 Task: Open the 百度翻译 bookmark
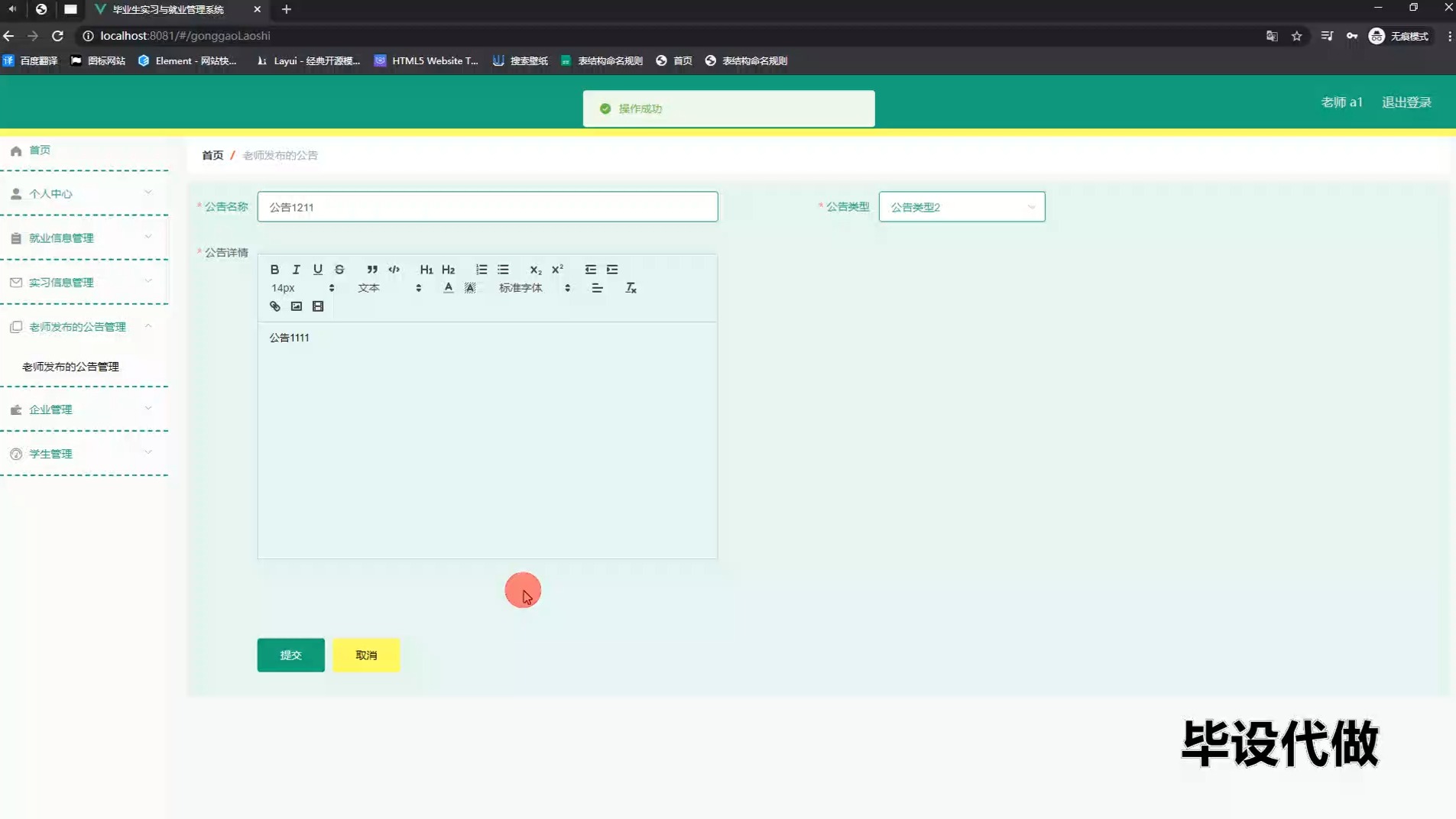click(x=31, y=60)
